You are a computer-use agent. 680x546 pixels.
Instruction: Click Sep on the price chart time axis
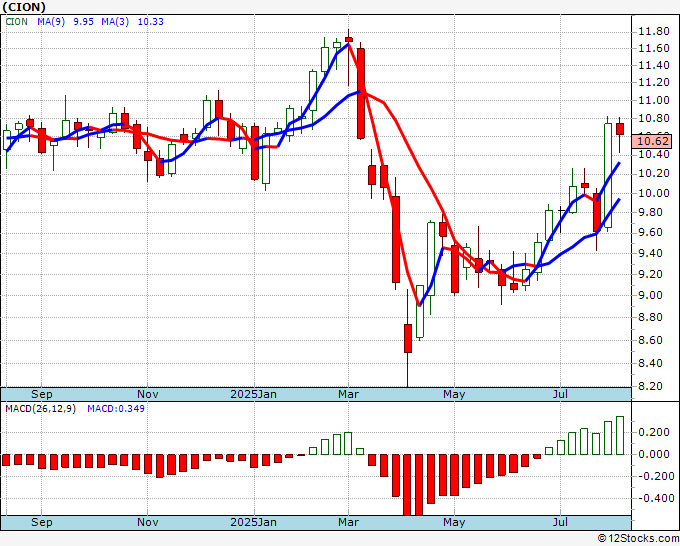click(x=42, y=394)
